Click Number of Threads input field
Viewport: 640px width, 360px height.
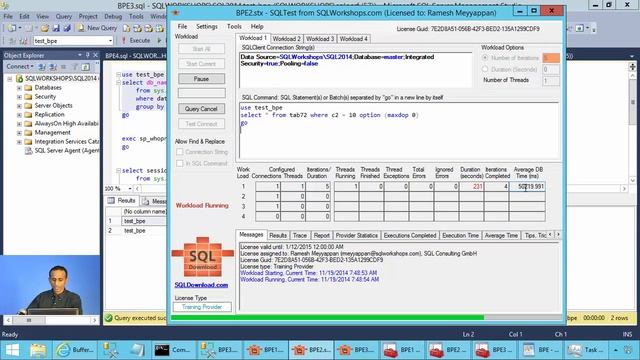coord(551,80)
